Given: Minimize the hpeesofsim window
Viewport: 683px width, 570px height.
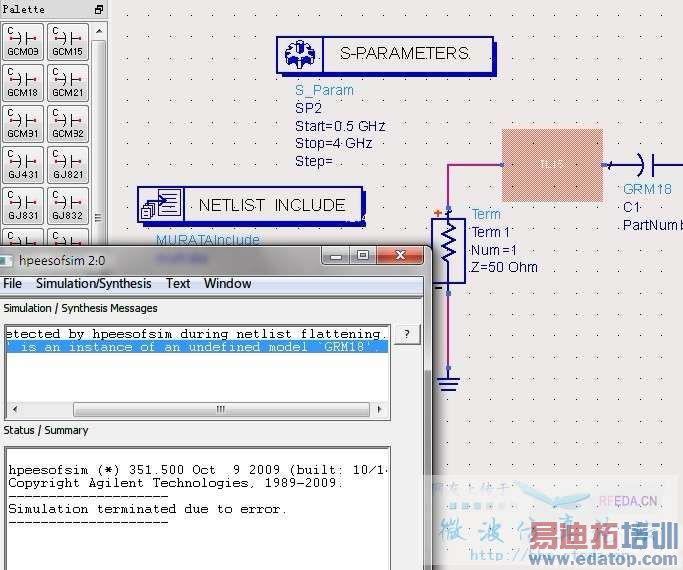Looking at the screenshot, I should point(336,255).
